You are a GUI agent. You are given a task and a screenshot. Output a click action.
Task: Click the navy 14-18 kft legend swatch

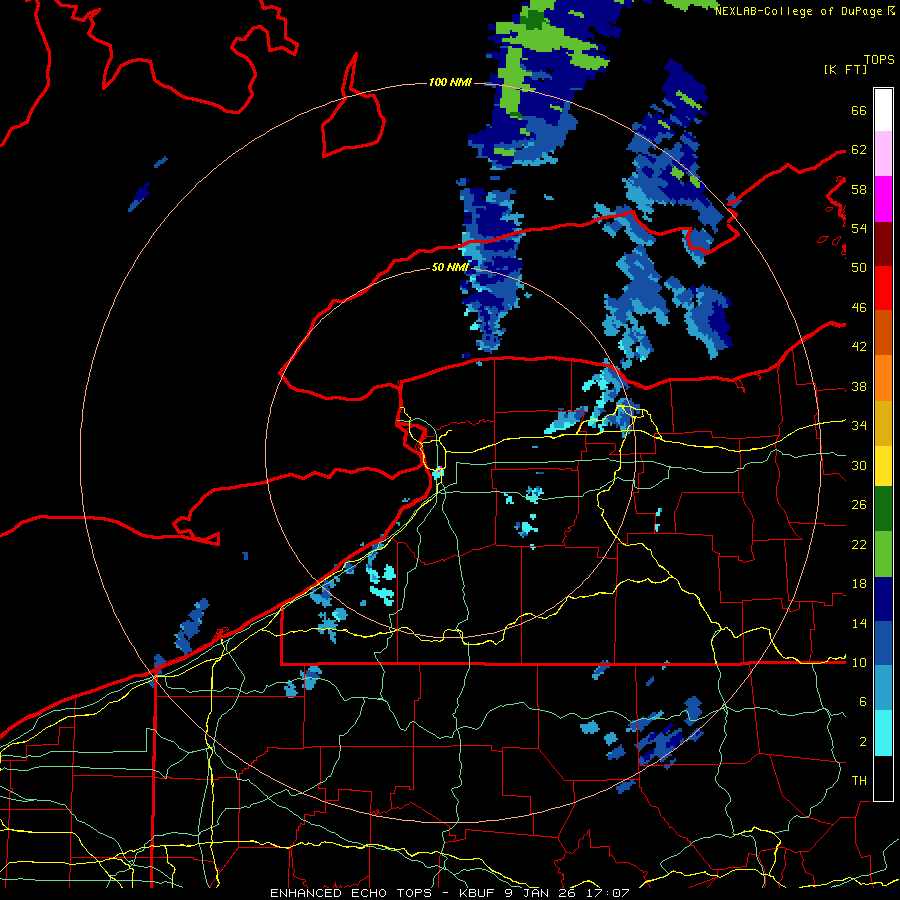[883, 599]
